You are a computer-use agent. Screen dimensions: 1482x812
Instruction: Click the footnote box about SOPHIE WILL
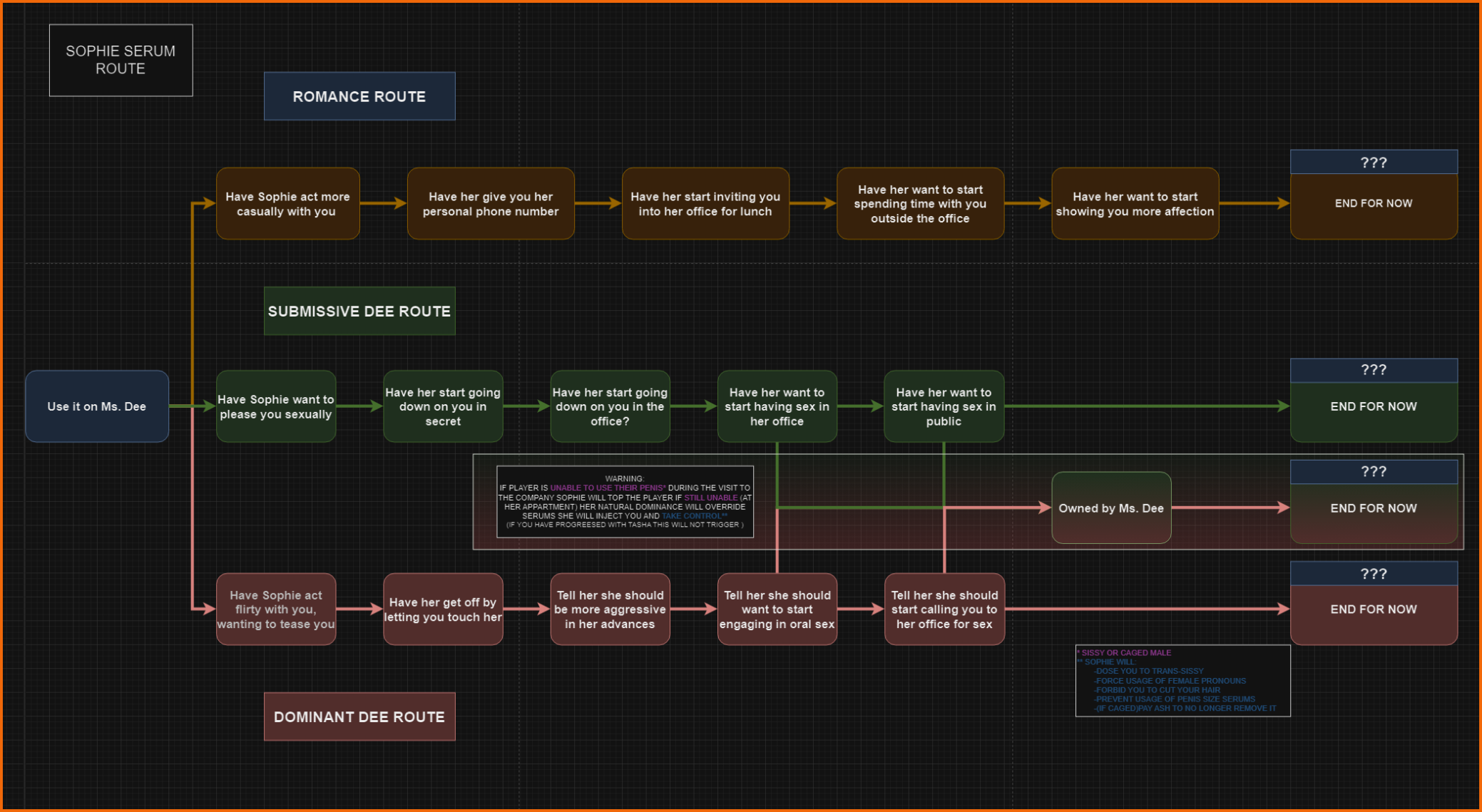tap(1182, 681)
